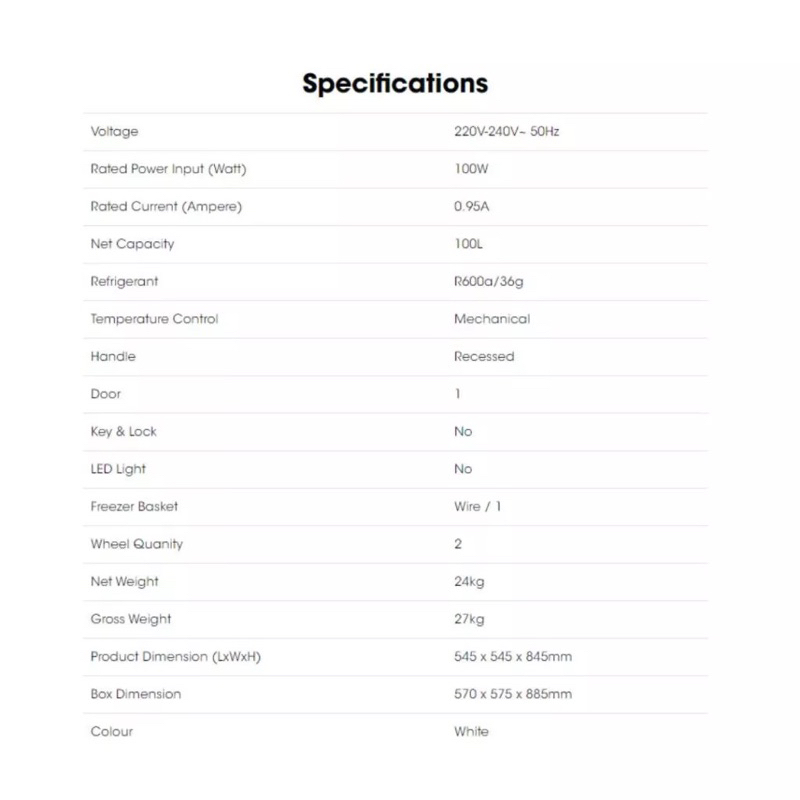Click the Recessed handle value
This screenshot has width=800, height=800.
point(484,356)
